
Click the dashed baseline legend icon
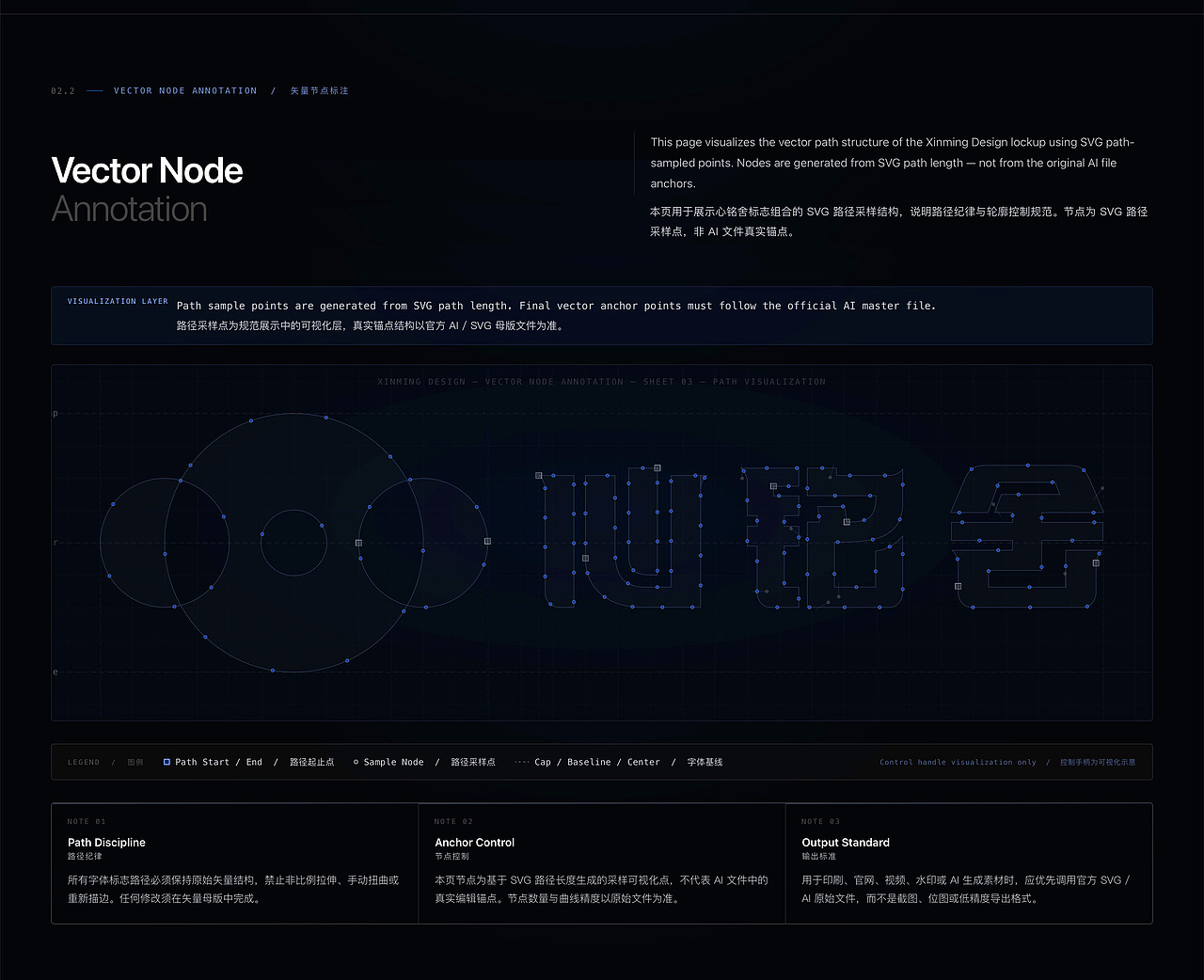(x=521, y=762)
